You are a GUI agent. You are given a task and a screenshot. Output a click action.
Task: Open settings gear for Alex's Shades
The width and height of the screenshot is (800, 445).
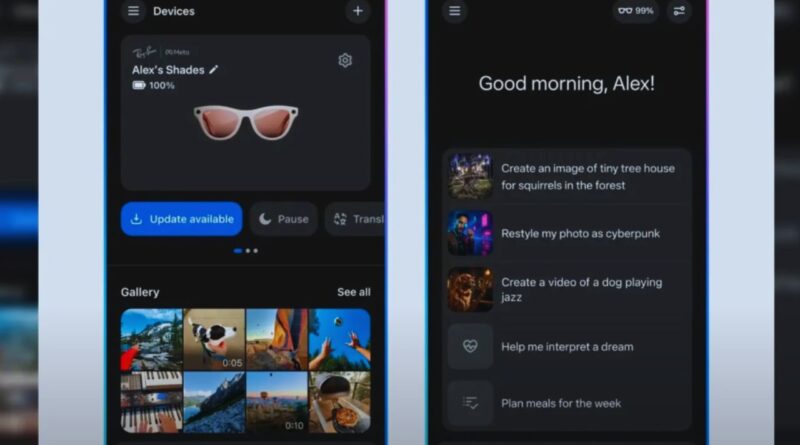click(345, 60)
